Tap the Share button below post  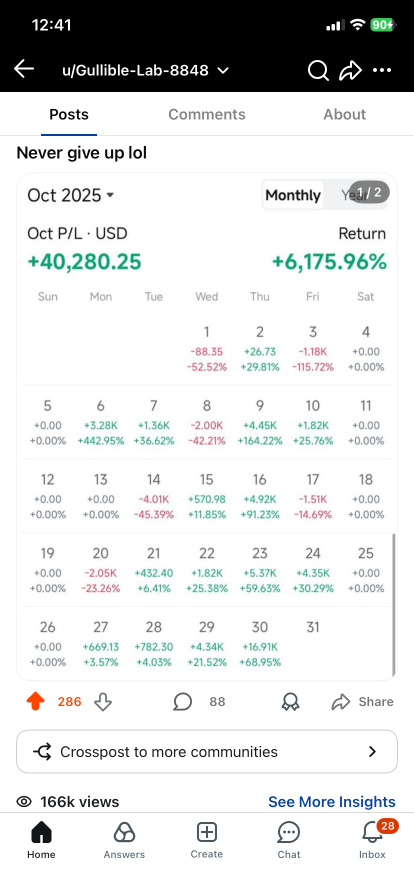[x=363, y=702]
